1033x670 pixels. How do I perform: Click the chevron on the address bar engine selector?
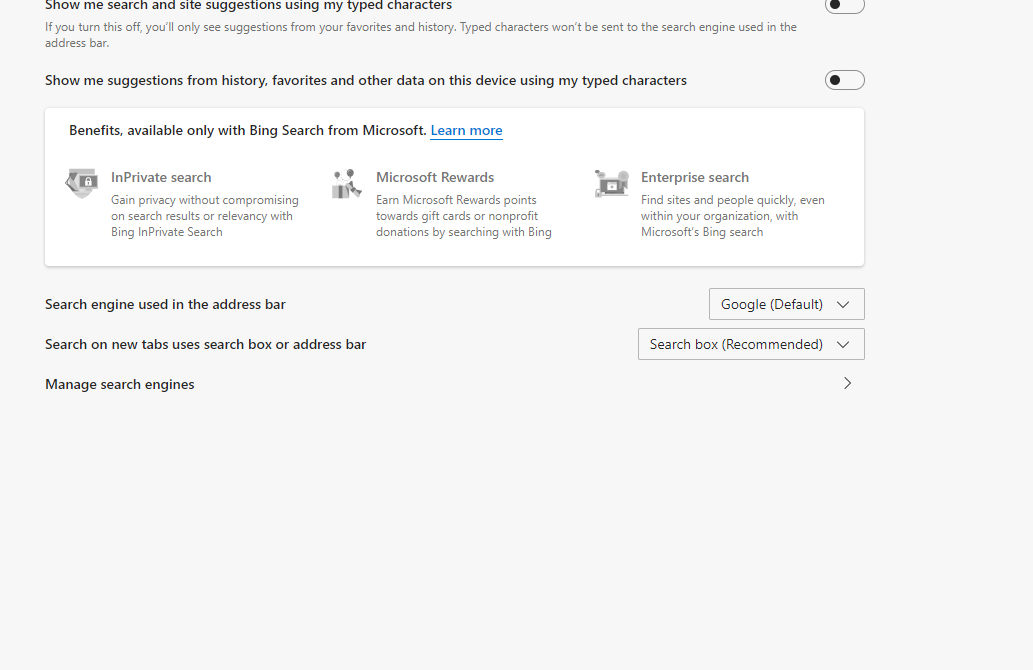842,304
